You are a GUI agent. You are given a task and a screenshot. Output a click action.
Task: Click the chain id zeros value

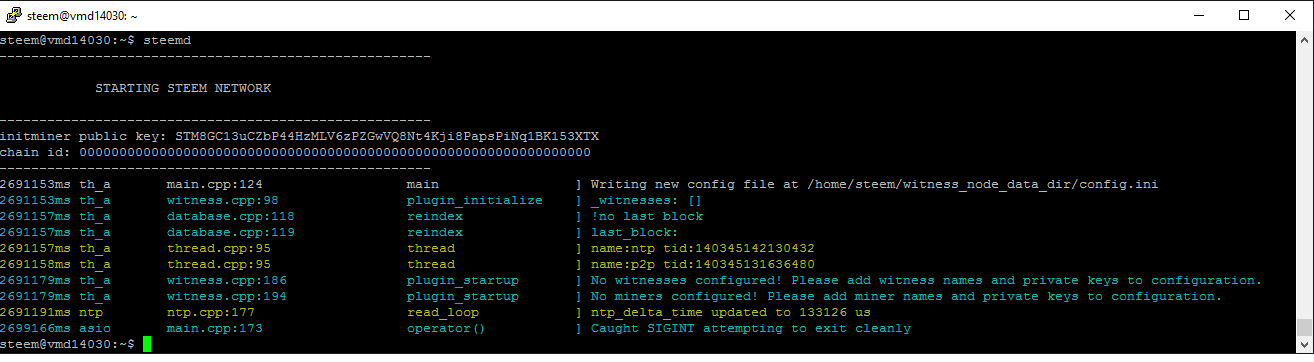[335, 152]
